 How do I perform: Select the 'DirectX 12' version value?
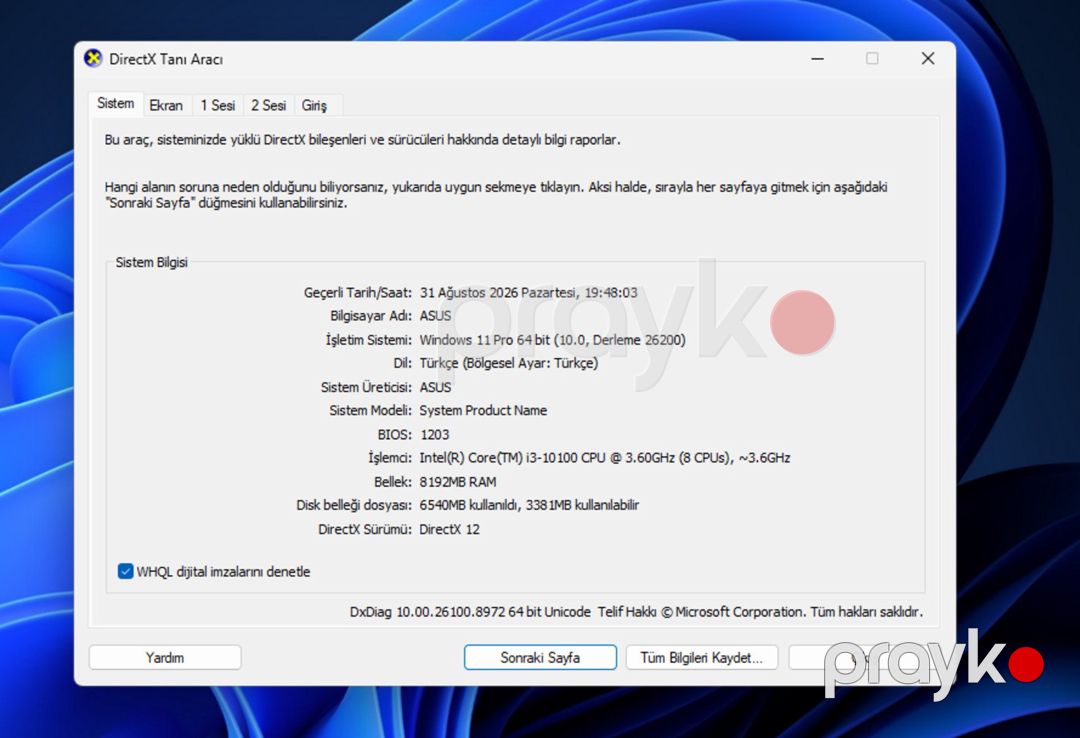pos(450,529)
